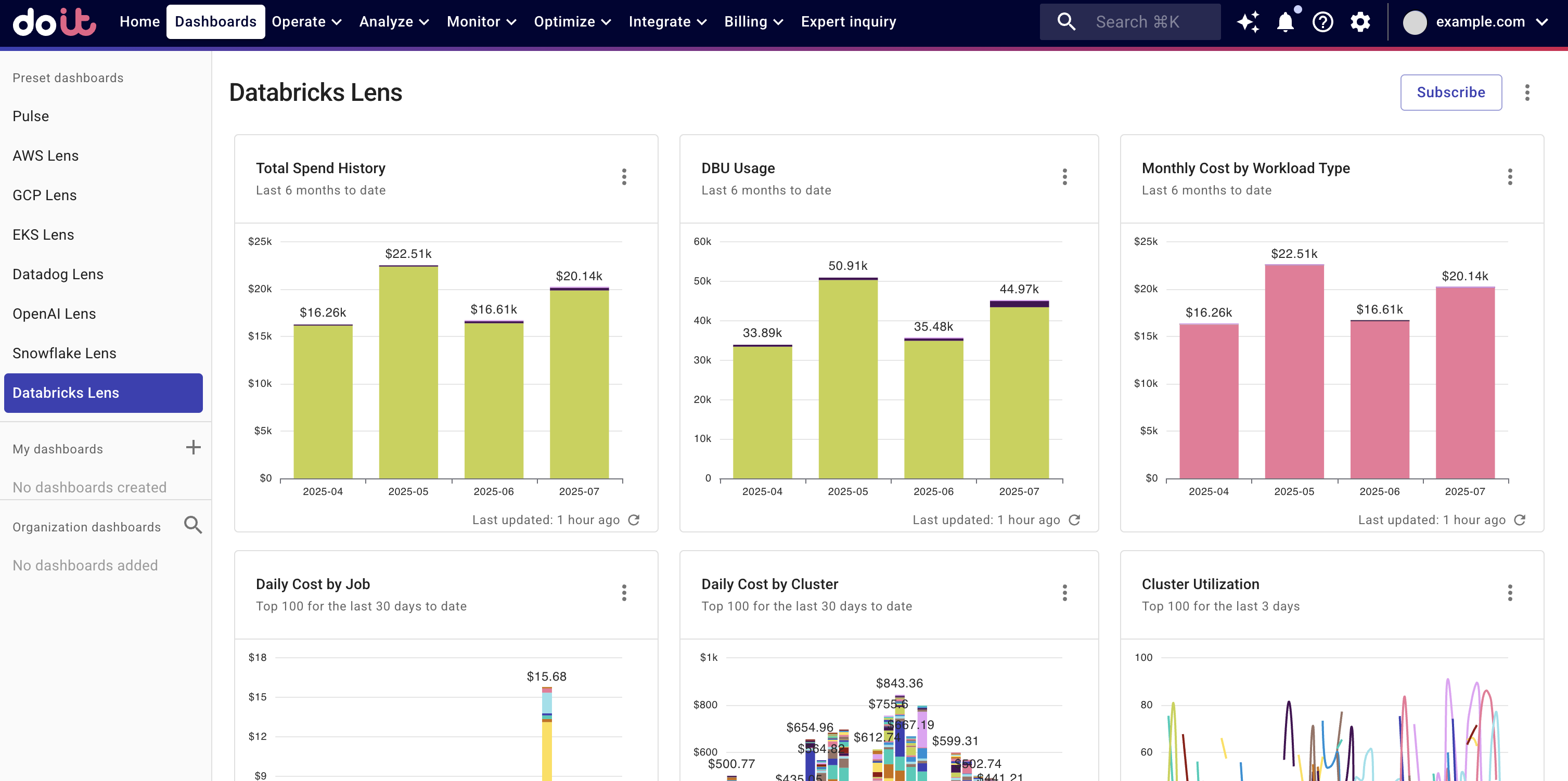The image size is (1568, 781).
Task: Open the OpenAI Lens dashboard
Action: tap(104, 314)
